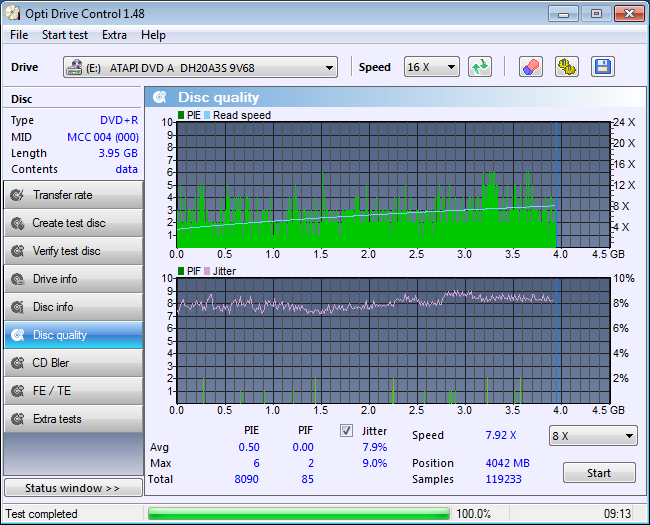Click the Position value 4042 MB
This screenshot has width=650, height=525.
click(x=507, y=463)
